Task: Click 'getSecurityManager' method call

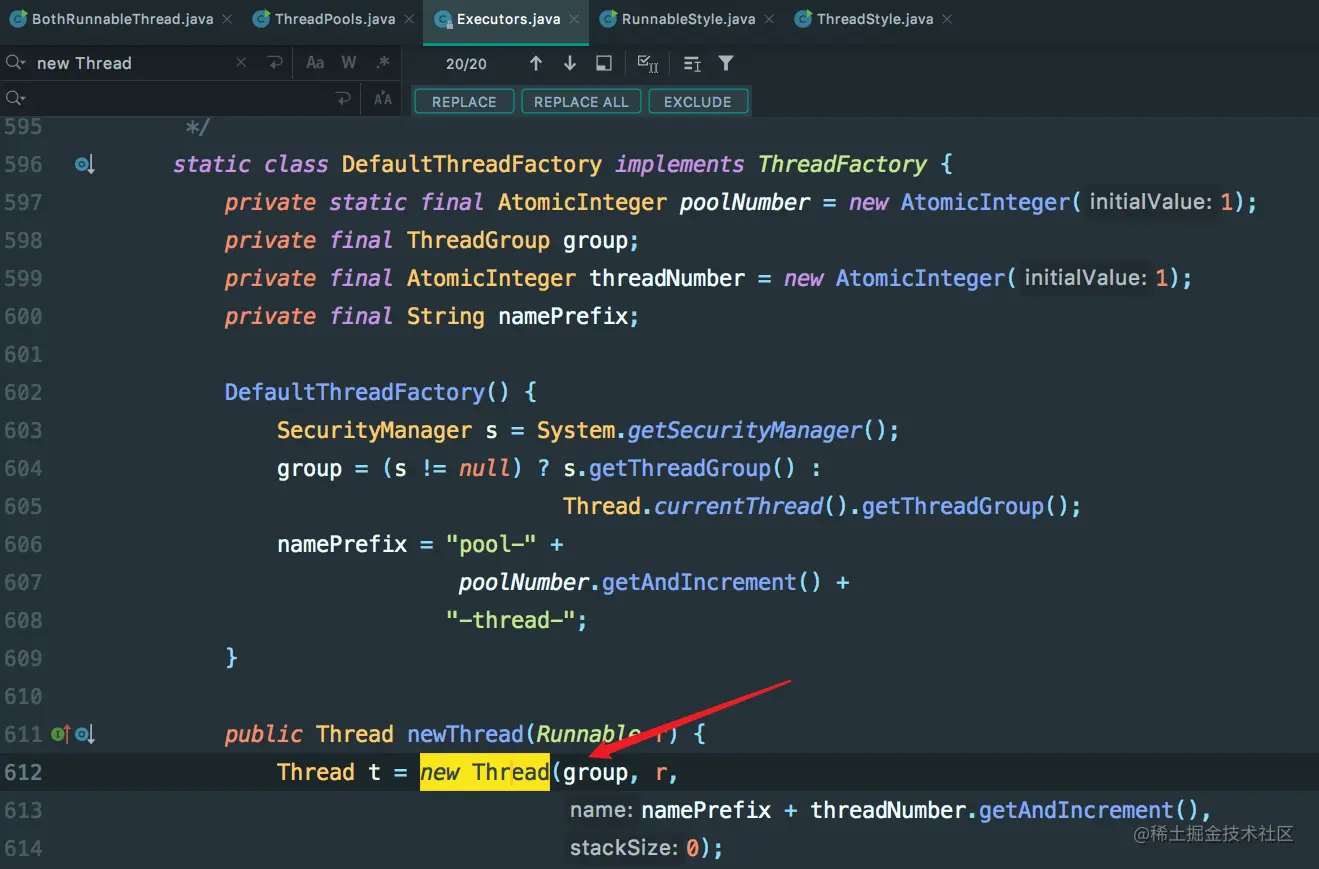Action: 744,430
